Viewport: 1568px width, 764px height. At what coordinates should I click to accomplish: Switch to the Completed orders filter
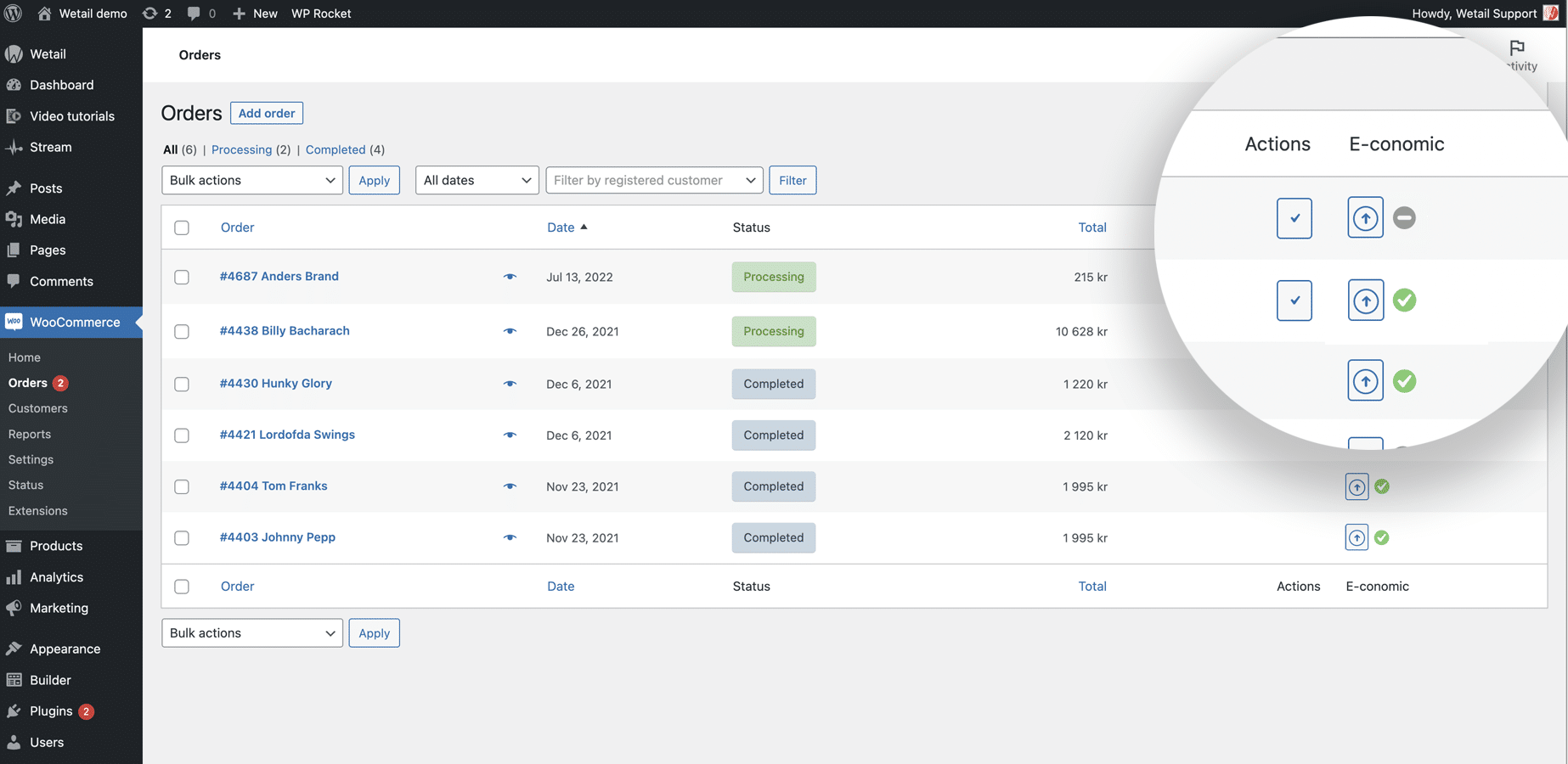click(335, 149)
